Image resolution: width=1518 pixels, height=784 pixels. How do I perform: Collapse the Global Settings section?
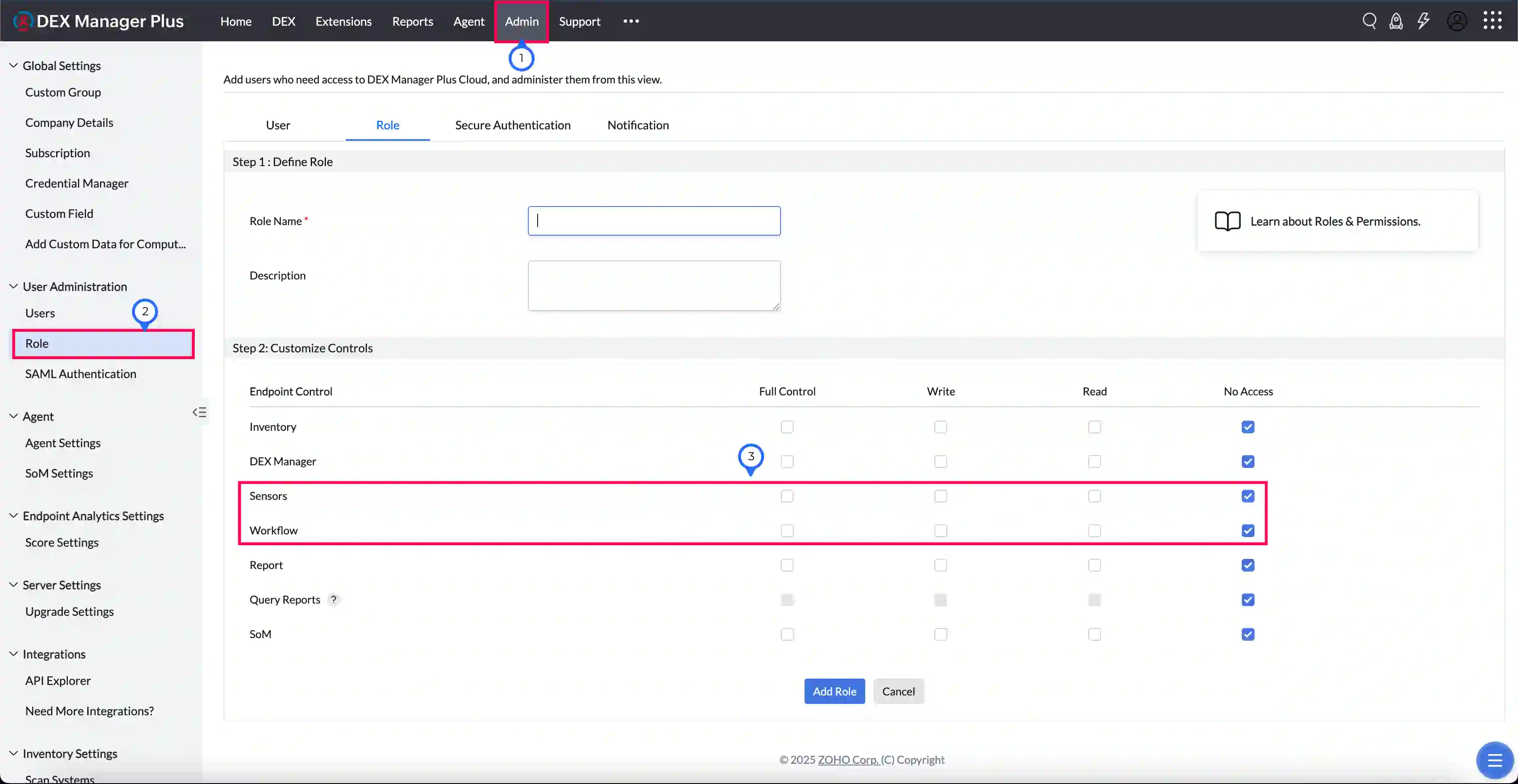click(13, 65)
